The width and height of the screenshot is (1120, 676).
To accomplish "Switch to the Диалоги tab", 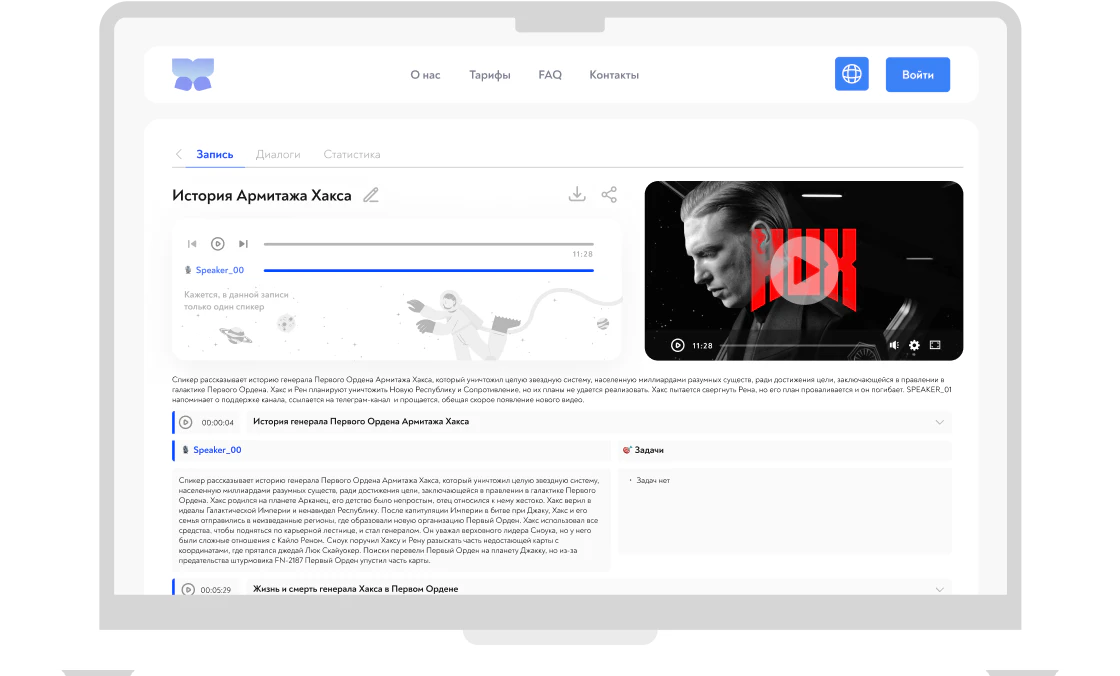I will point(279,154).
